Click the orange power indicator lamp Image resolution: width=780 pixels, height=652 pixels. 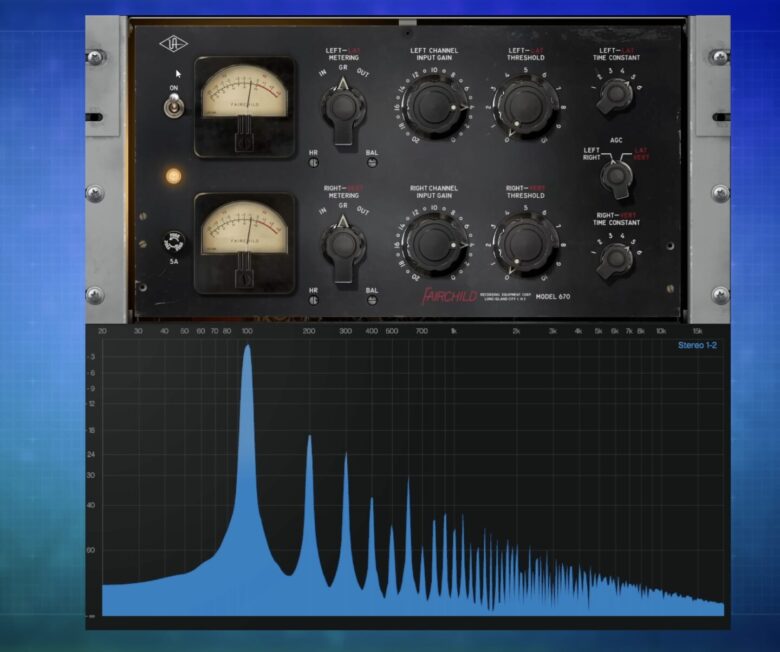click(174, 176)
